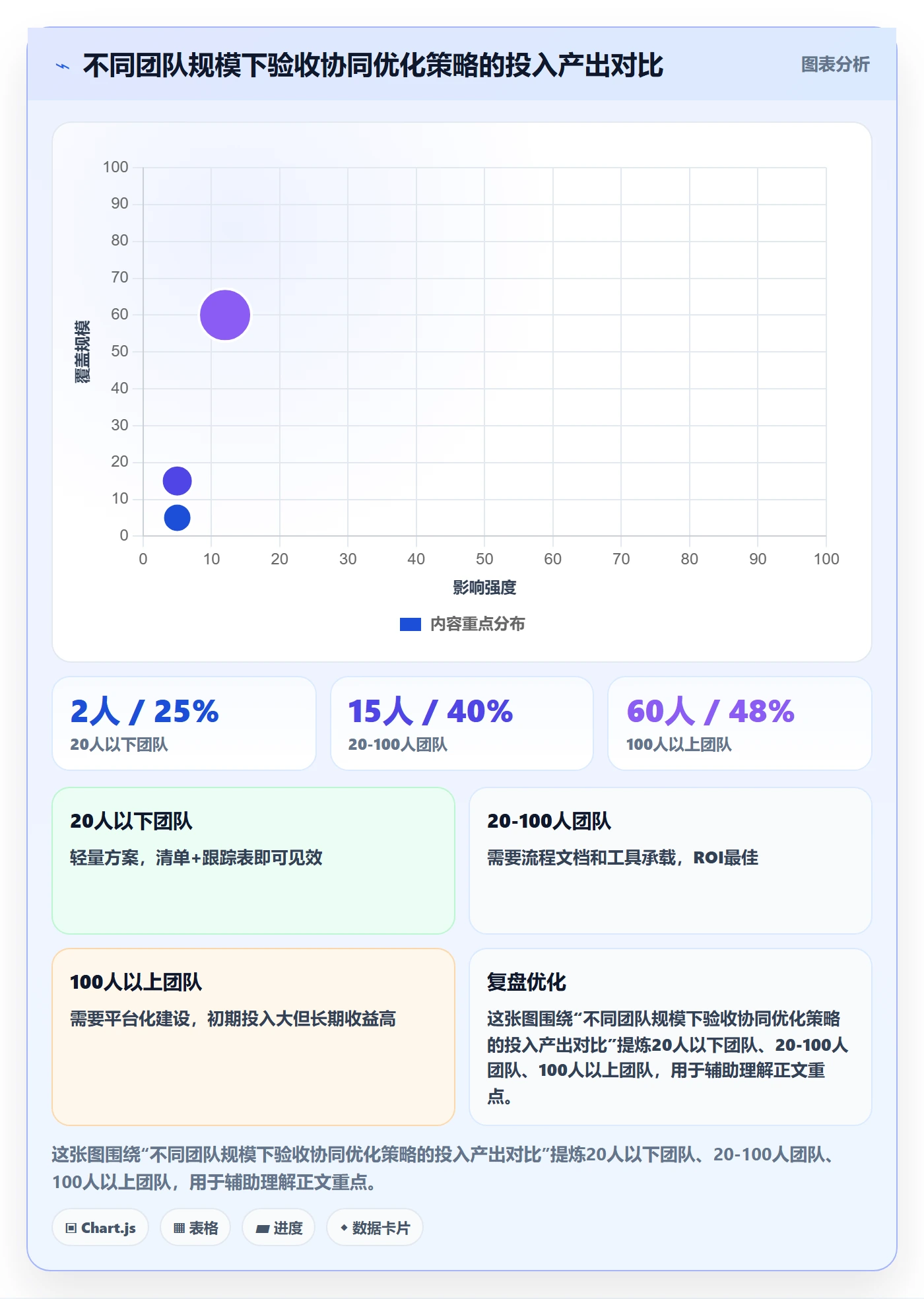Click the 数据卡片 tag chip

pos(375,1228)
